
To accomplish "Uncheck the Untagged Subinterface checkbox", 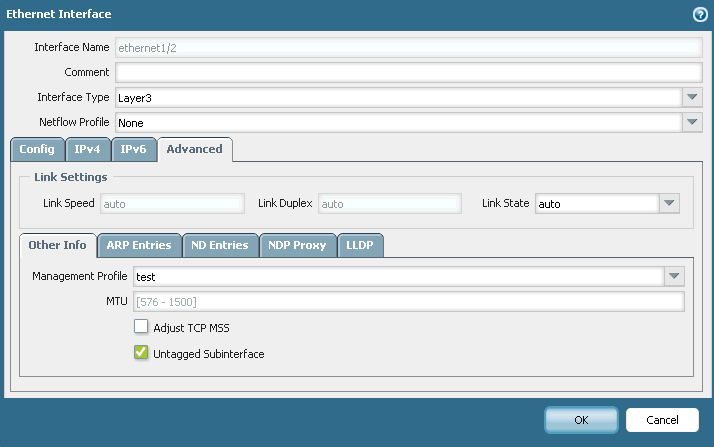I will (141, 353).
